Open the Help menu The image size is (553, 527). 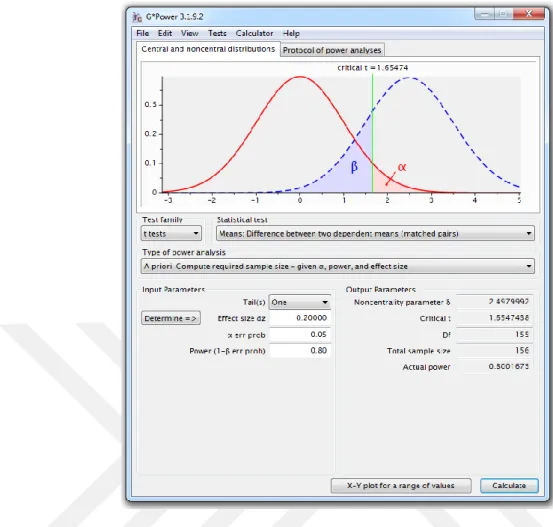tap(291, 33)
